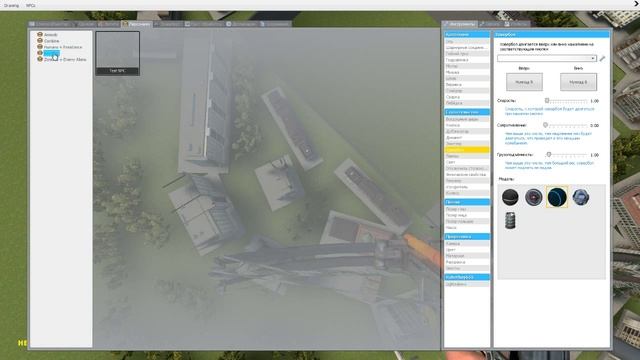Select the 'Следы' trails tool
640x360 pixels.
(x=467, y=268)
